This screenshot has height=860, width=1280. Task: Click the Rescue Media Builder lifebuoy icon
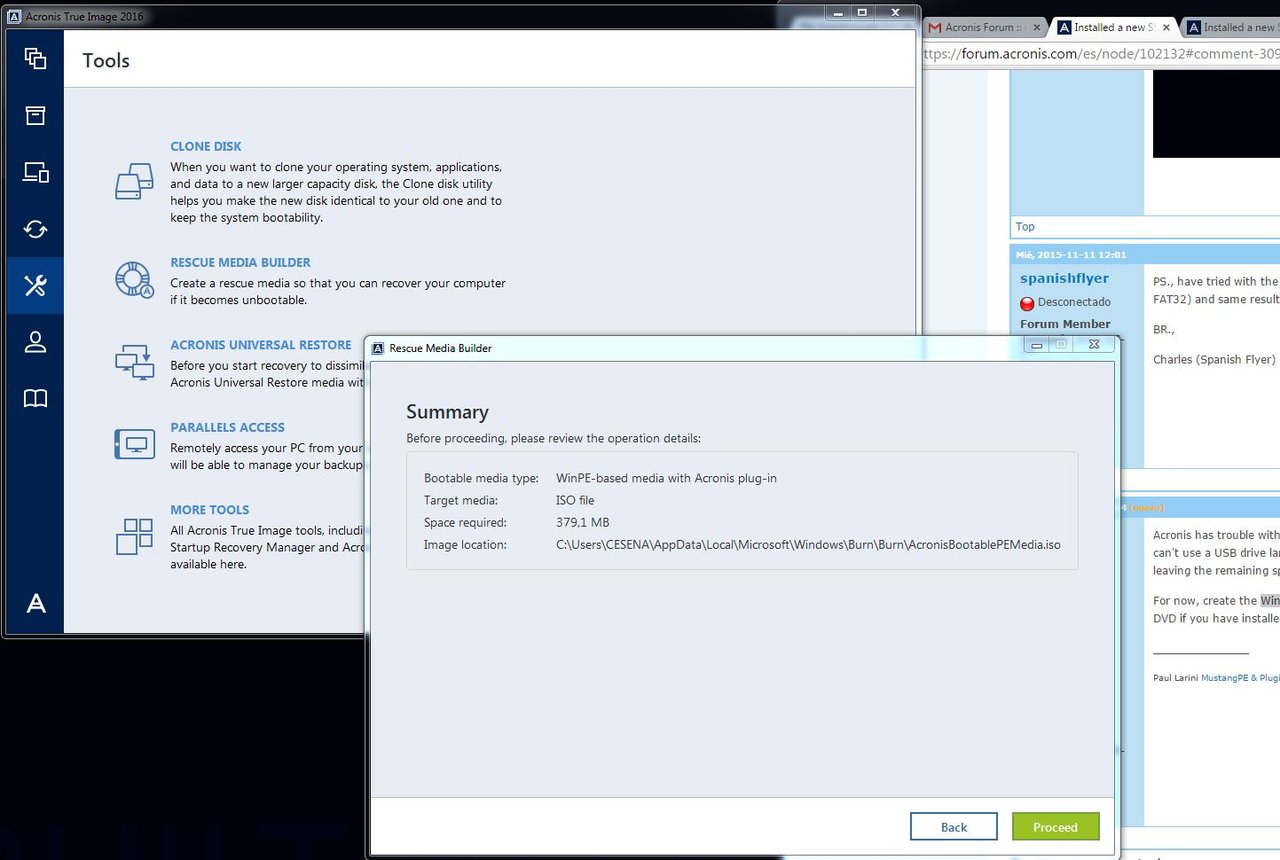(x=134, y=279)
